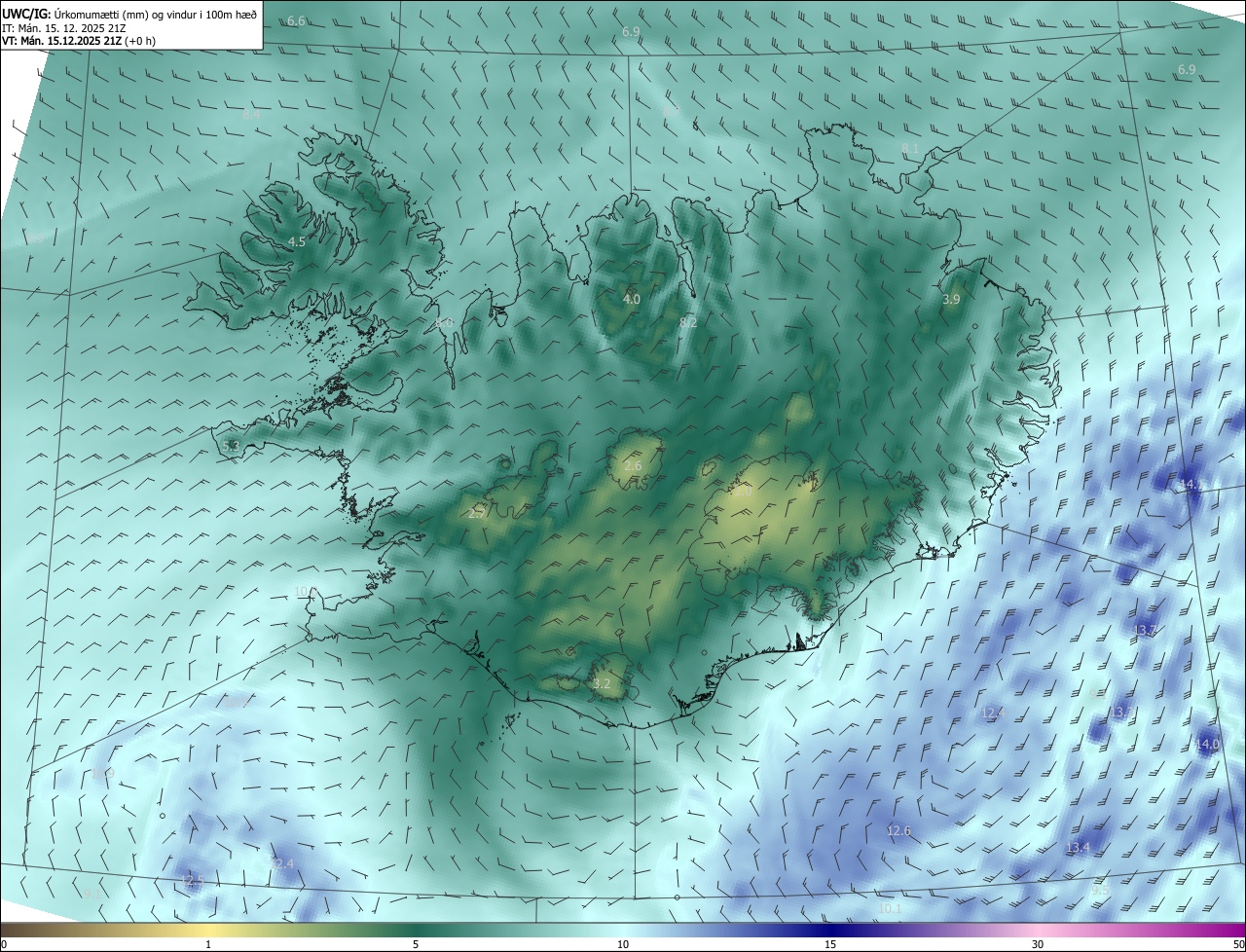Click the 'VT: Mán. 15.12.2025 21Z (+0 h)' line

point(79,41)
